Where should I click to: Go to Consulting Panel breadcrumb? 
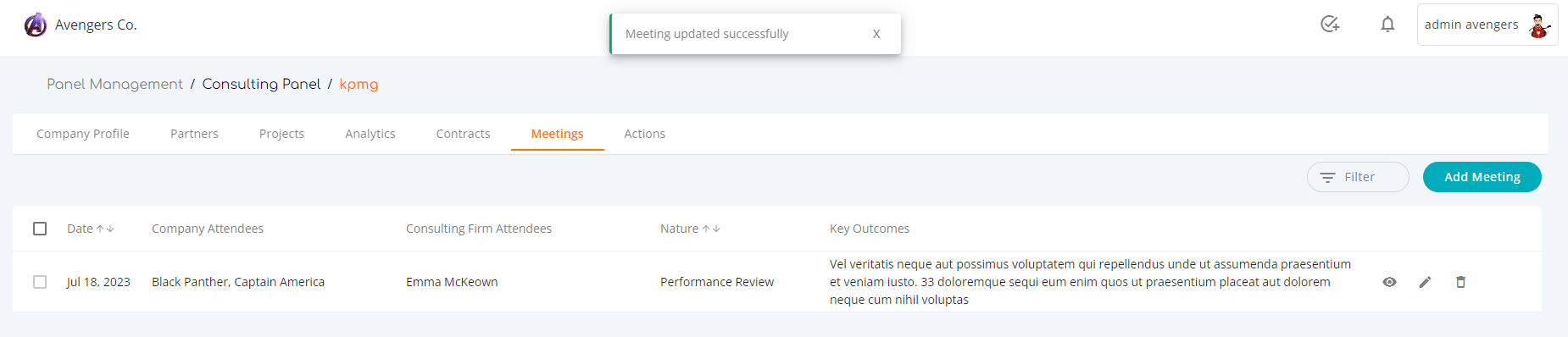pos(261,84)
